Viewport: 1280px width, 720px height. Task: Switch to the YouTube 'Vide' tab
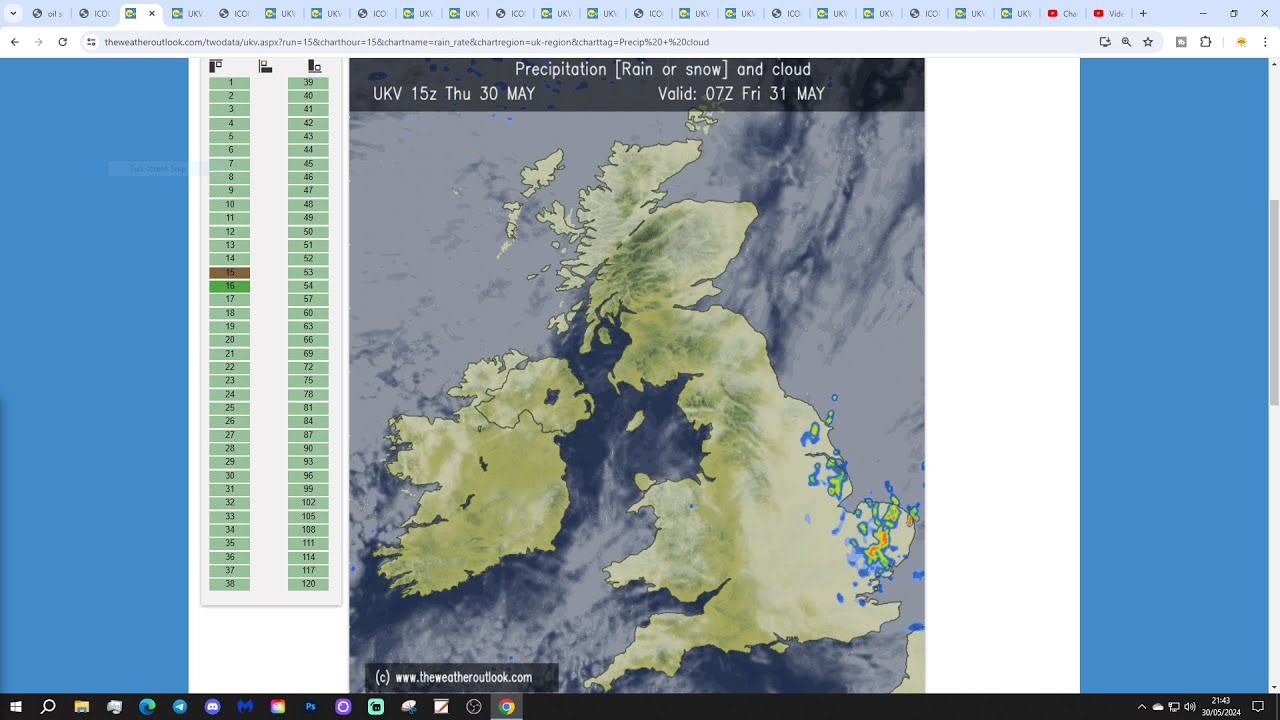[x=1108, y=14]
